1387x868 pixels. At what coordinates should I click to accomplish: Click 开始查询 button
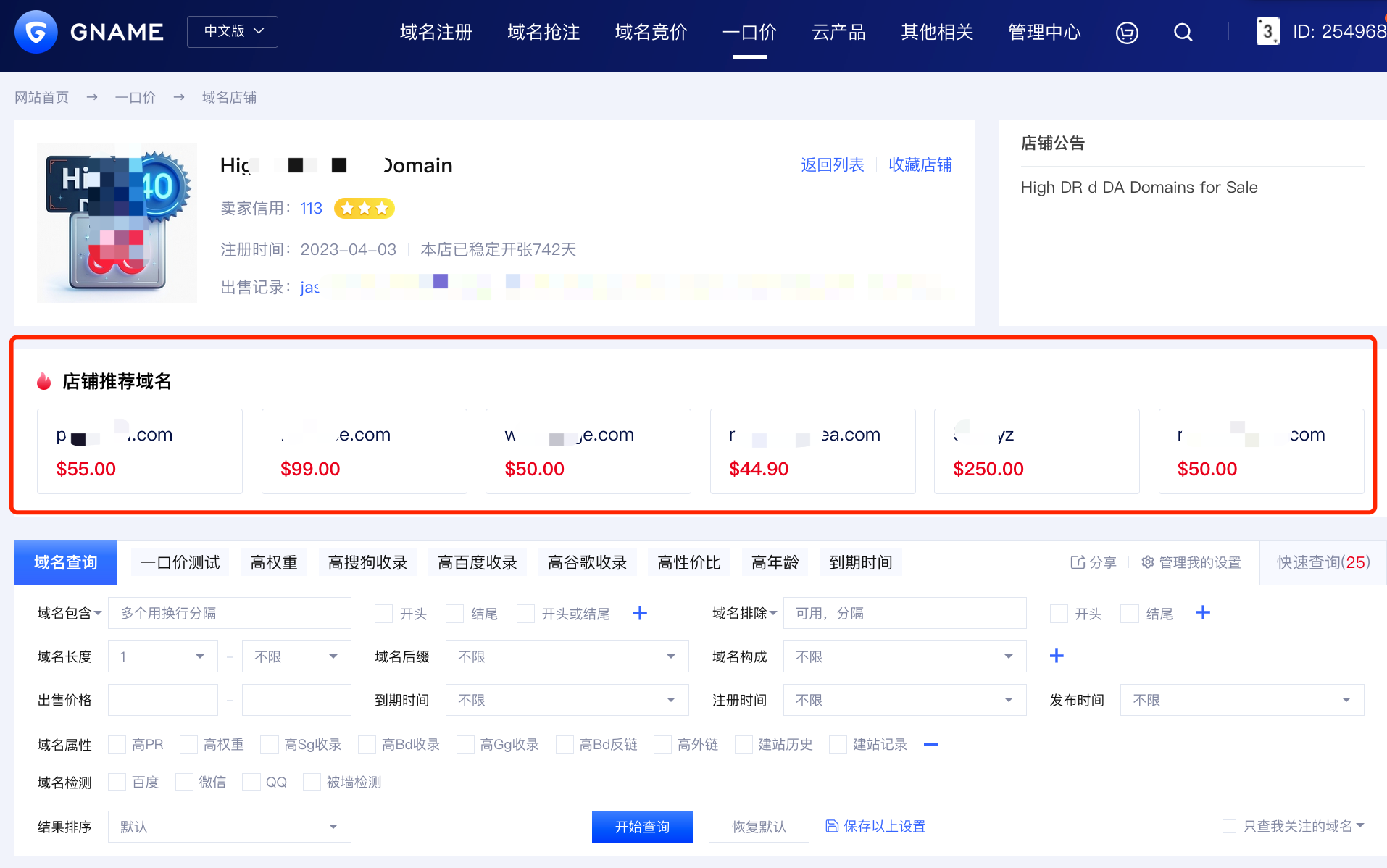coord(642,827)
